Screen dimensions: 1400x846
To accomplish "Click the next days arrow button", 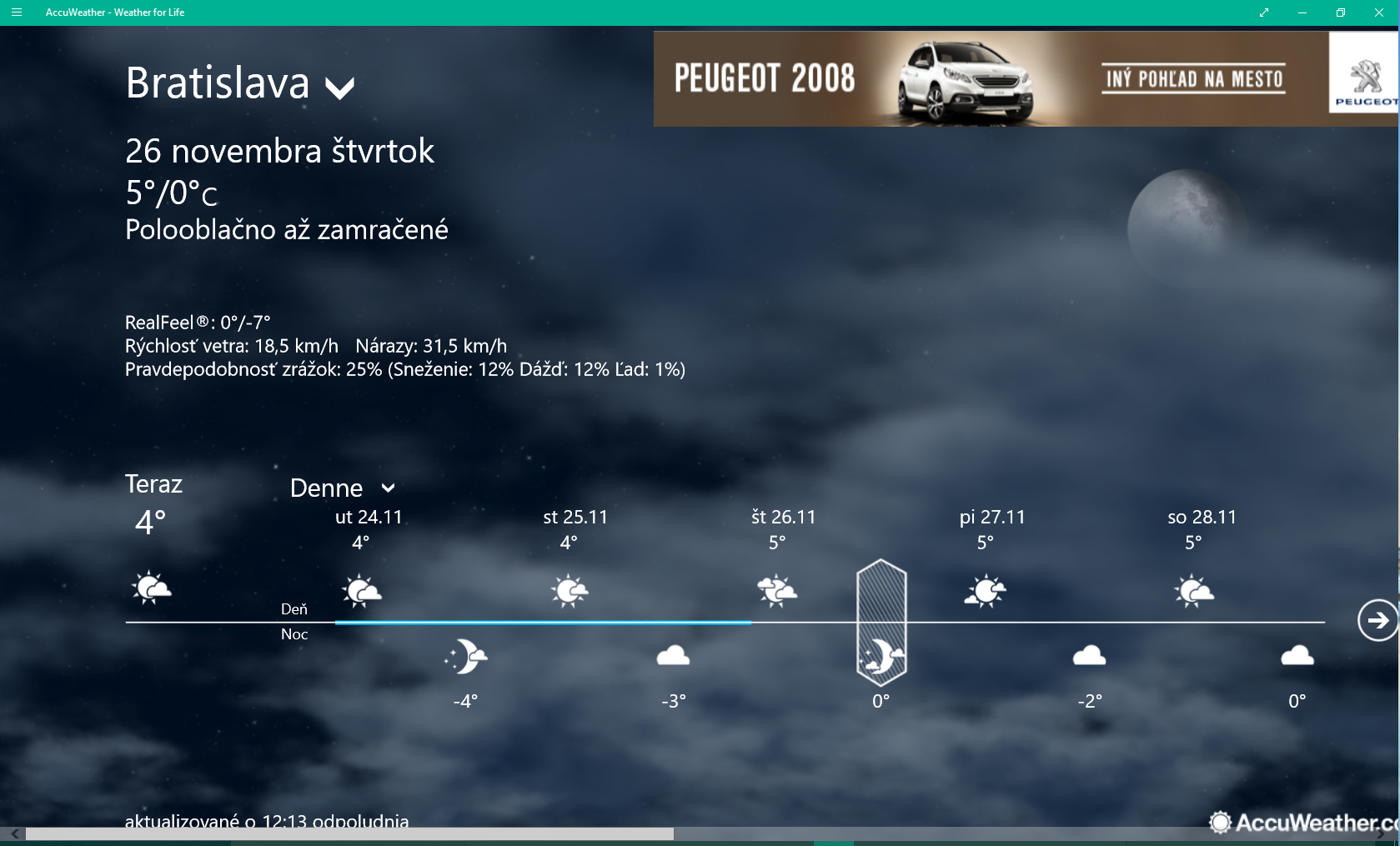I will [1377, 620].
